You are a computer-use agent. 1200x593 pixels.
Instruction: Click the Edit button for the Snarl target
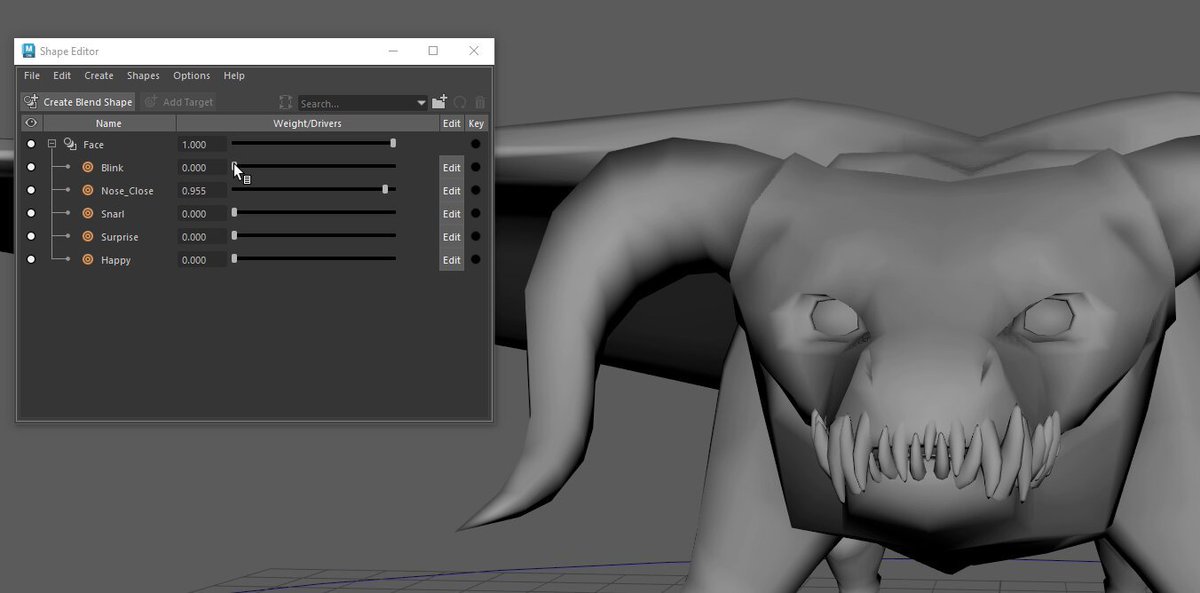(x=452, y=214)
